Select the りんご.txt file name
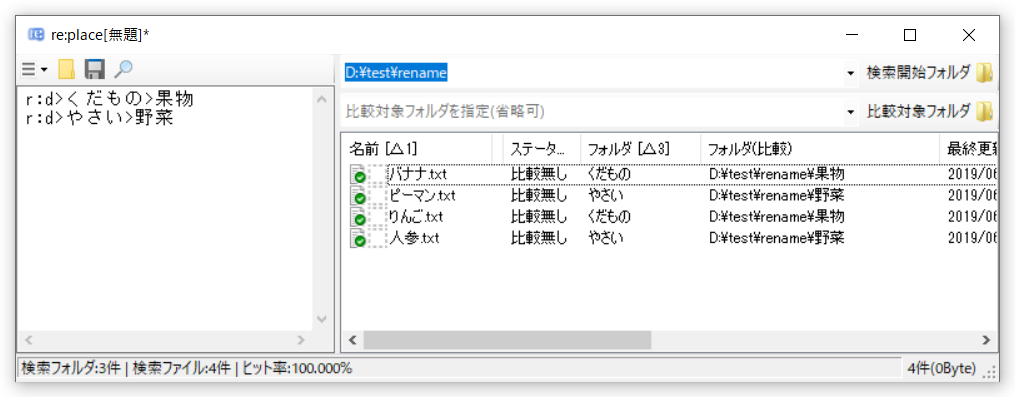The height and width of the screenshot is (397, 1015). (x=416, y=216)
